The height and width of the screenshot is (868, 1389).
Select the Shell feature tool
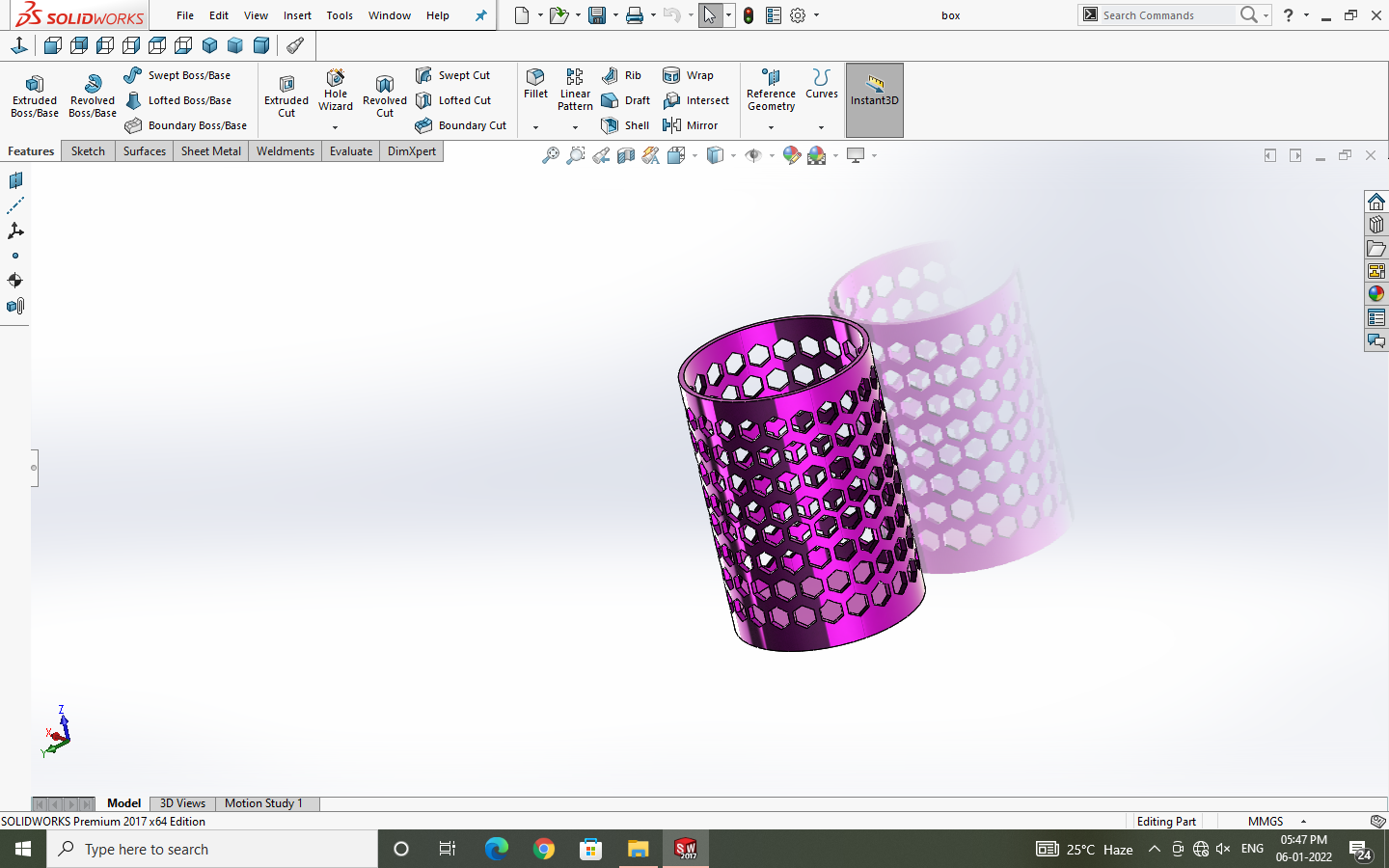625,125
